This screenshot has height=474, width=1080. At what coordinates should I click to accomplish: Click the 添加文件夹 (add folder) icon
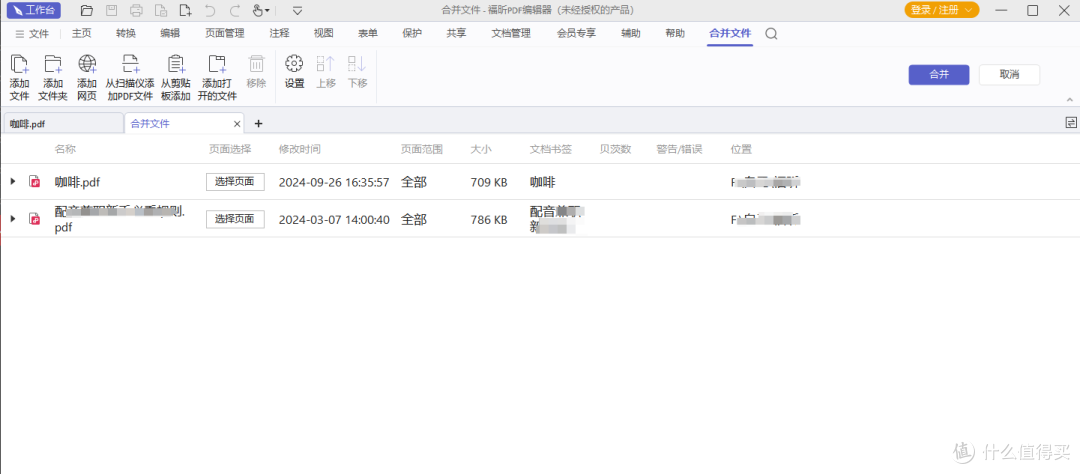click(53, 64)
